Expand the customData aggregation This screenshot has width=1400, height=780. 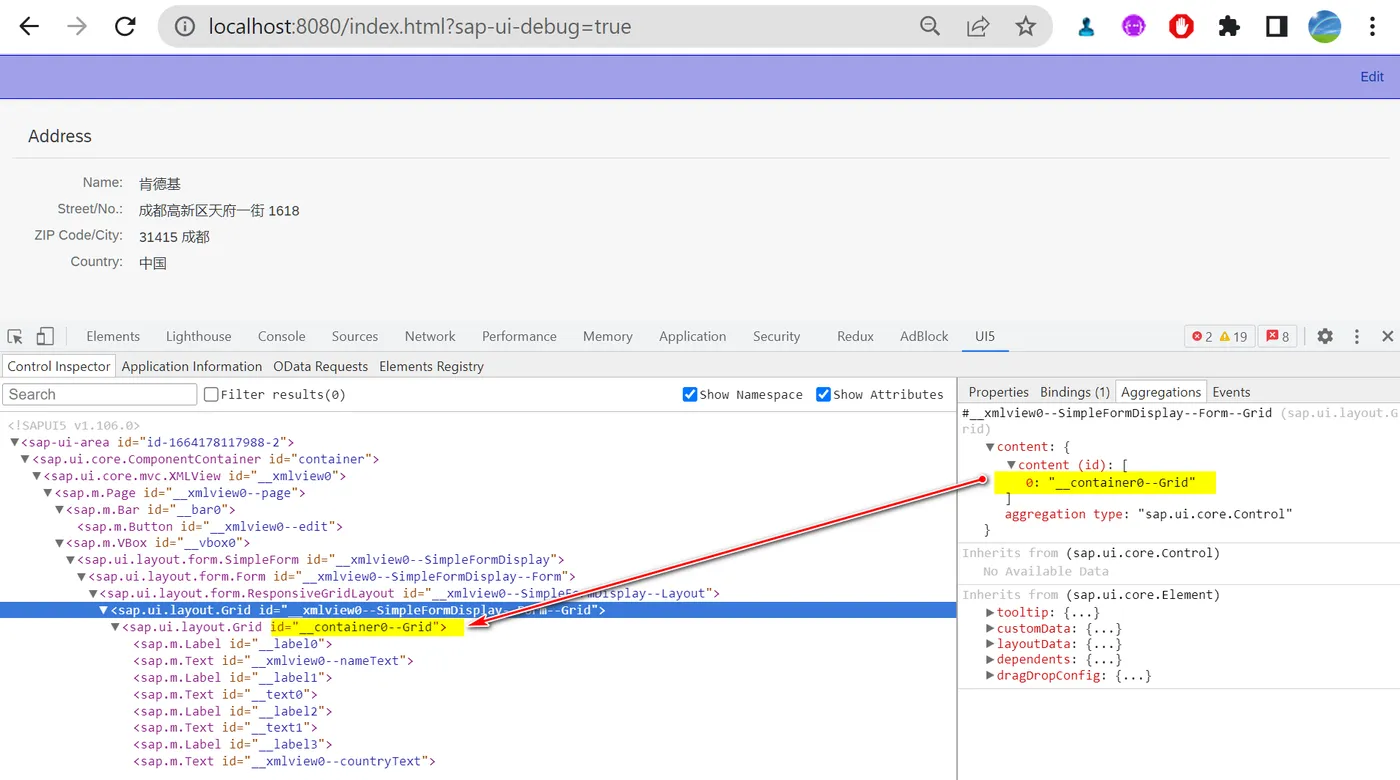click(990, 629)
